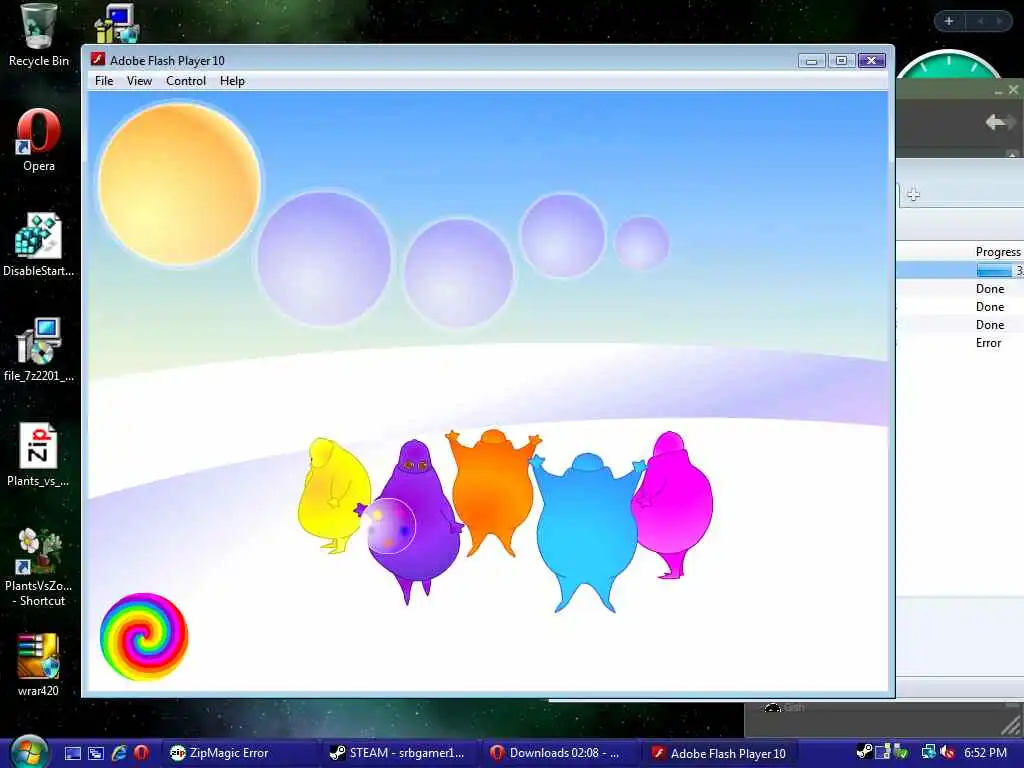
Task: Select the file_7z2201_ installer desktop icon
Action: (39, 349)
